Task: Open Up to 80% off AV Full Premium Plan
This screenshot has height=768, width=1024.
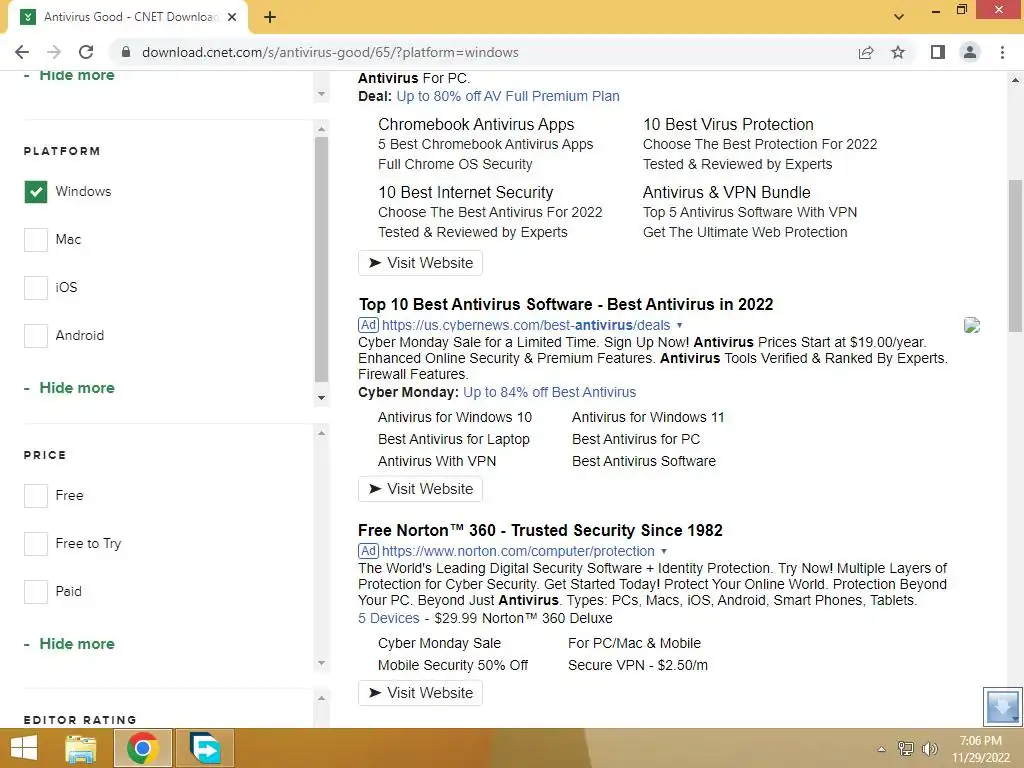Action: 508,96
